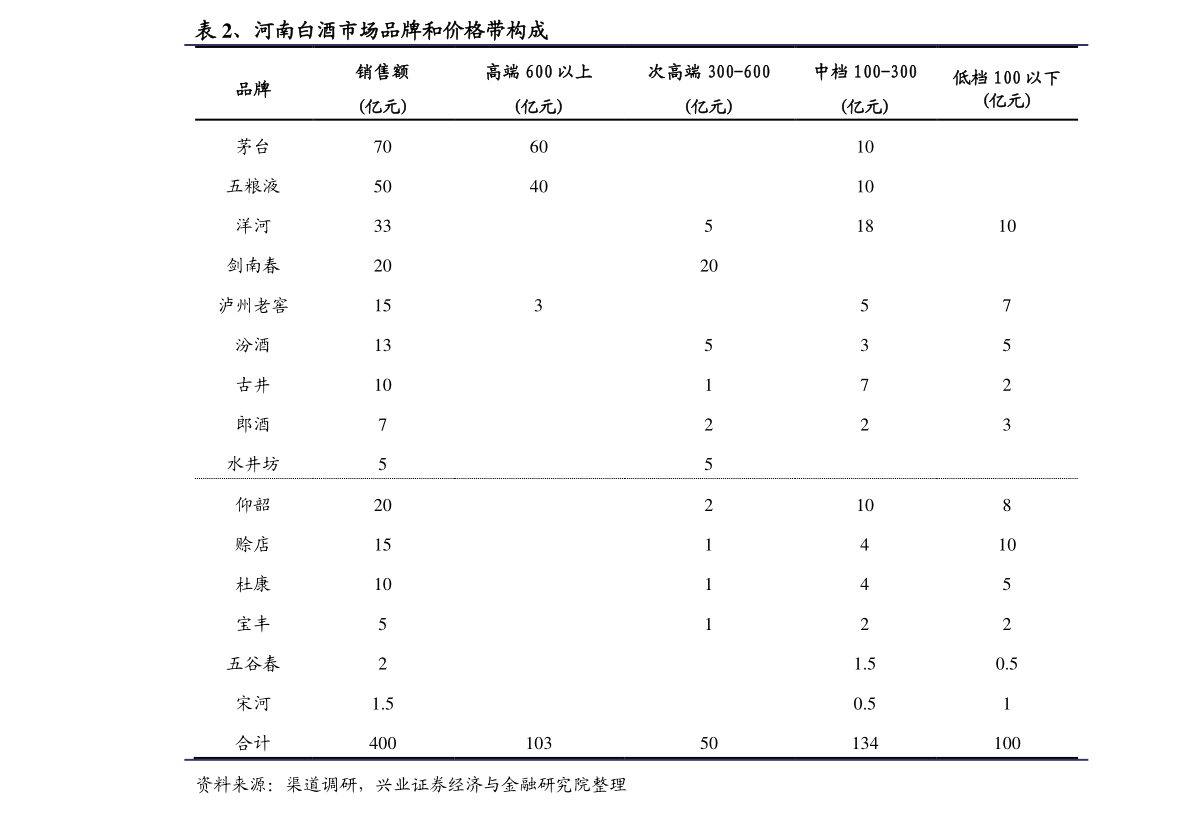1191x815 pixels.
Task: Select 汾酒 sales value 13
Action: coord(383,345)
